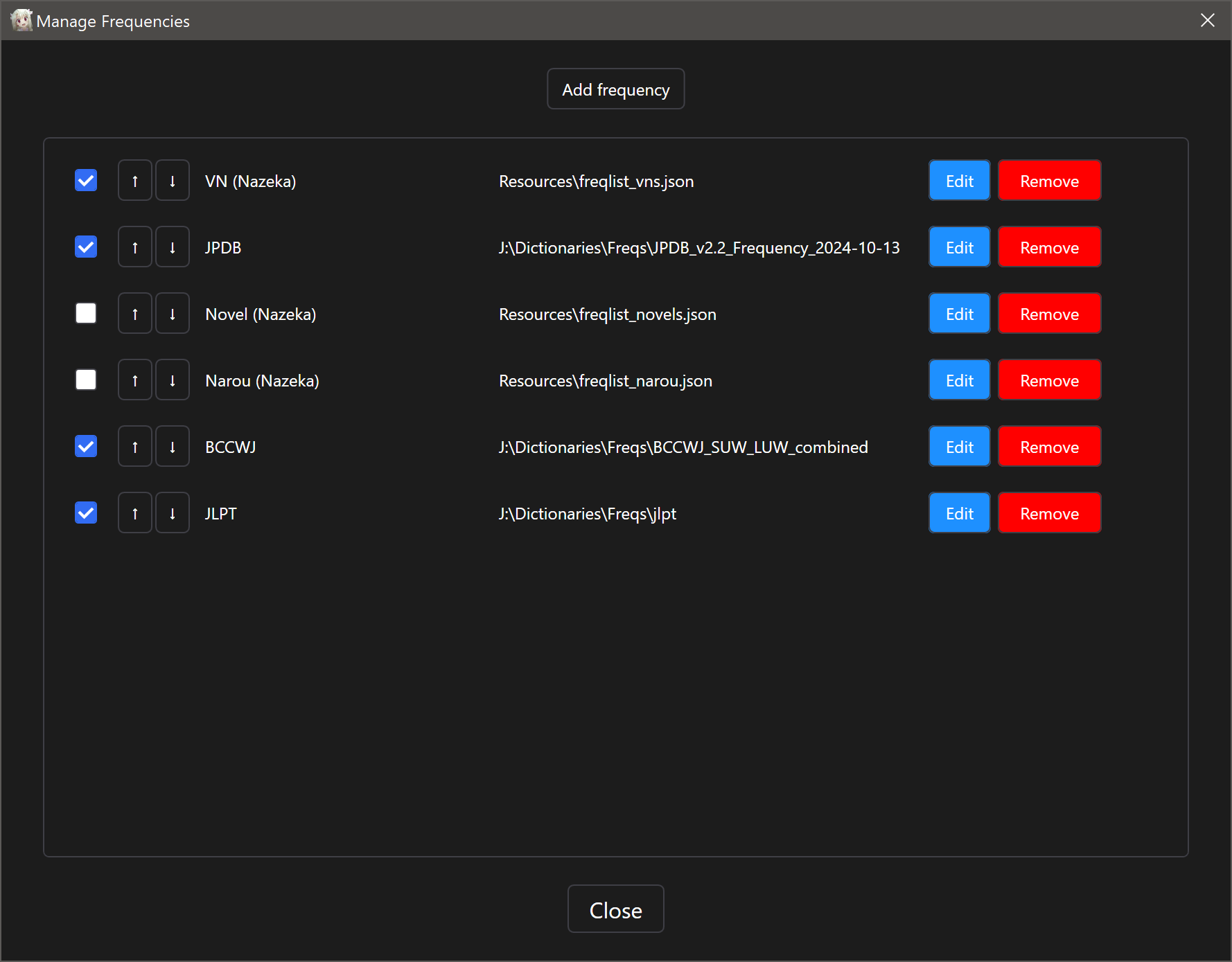Image resolution: width=1232 pixels, height=962 pixels.
Task: Move VN (Nazeka) down with arrow
Action: (x=173, y=181)
